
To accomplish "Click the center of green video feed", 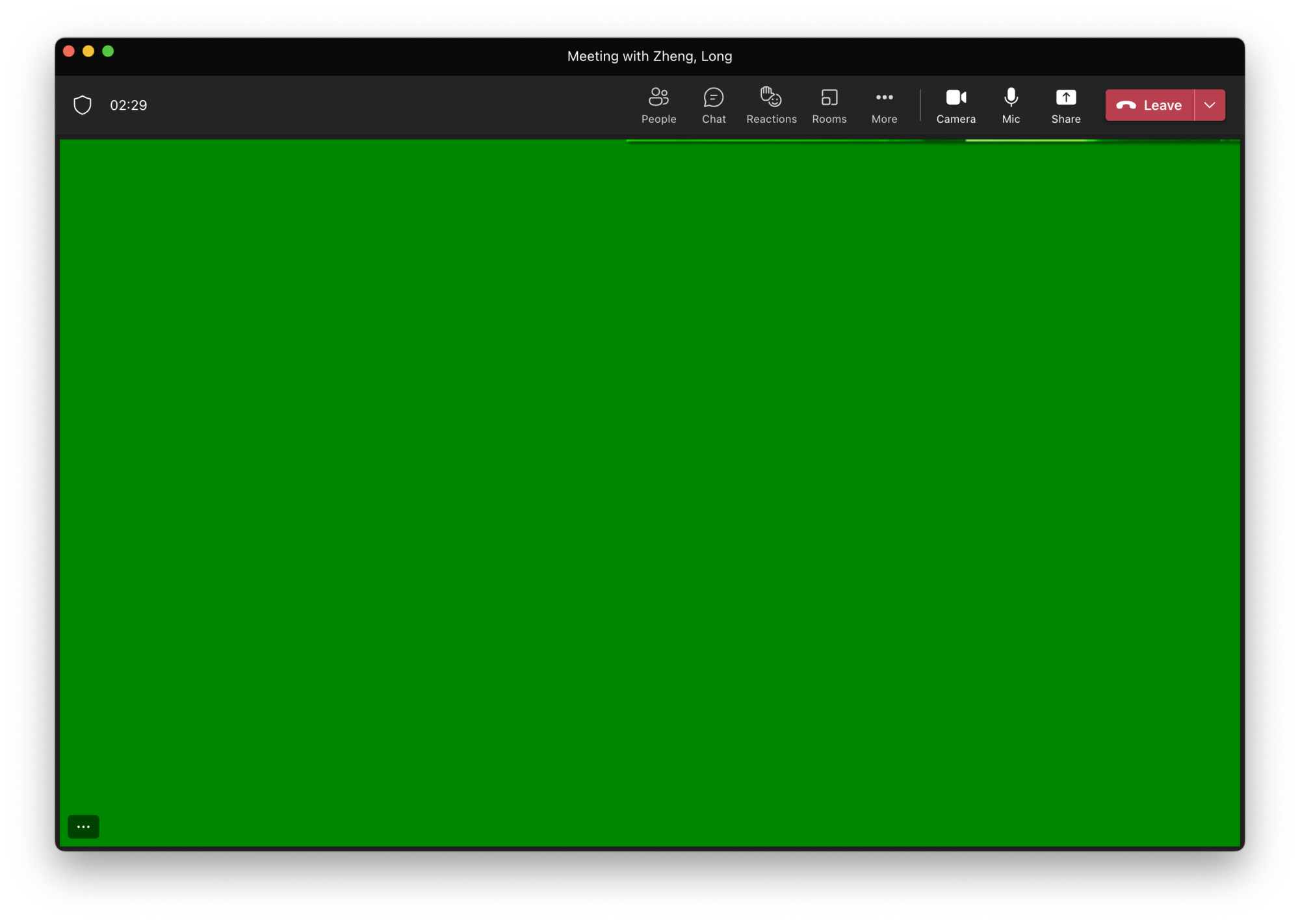I will point(650,494).
